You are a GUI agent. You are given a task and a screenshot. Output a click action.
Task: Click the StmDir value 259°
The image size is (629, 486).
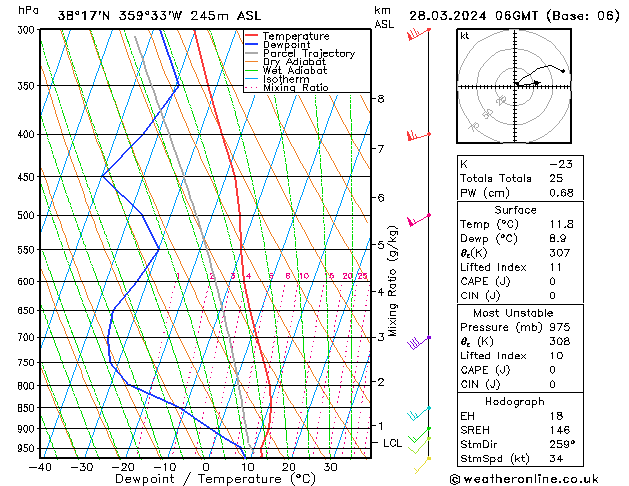[562, 445]
